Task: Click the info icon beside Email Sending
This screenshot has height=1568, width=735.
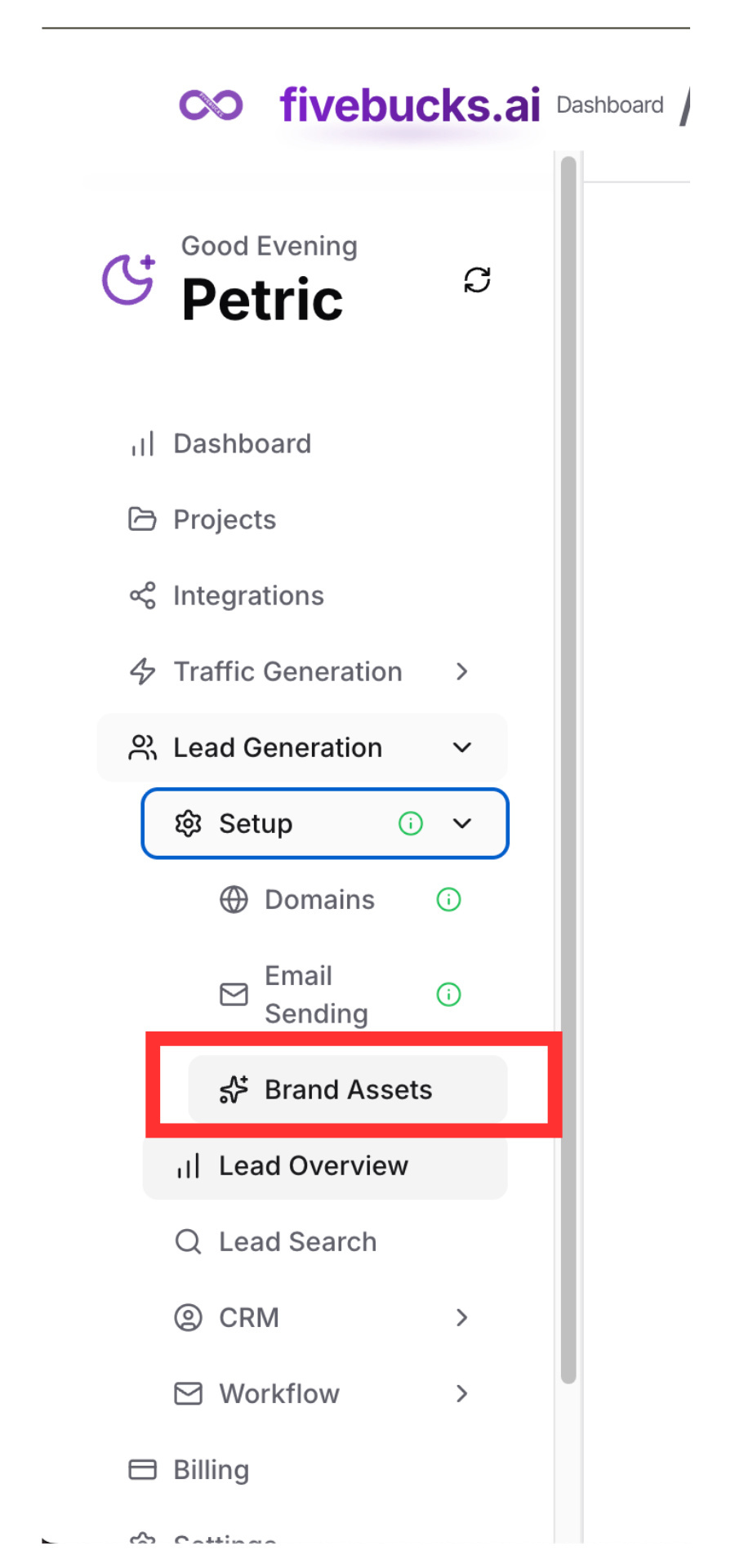Action: [448, 994]
